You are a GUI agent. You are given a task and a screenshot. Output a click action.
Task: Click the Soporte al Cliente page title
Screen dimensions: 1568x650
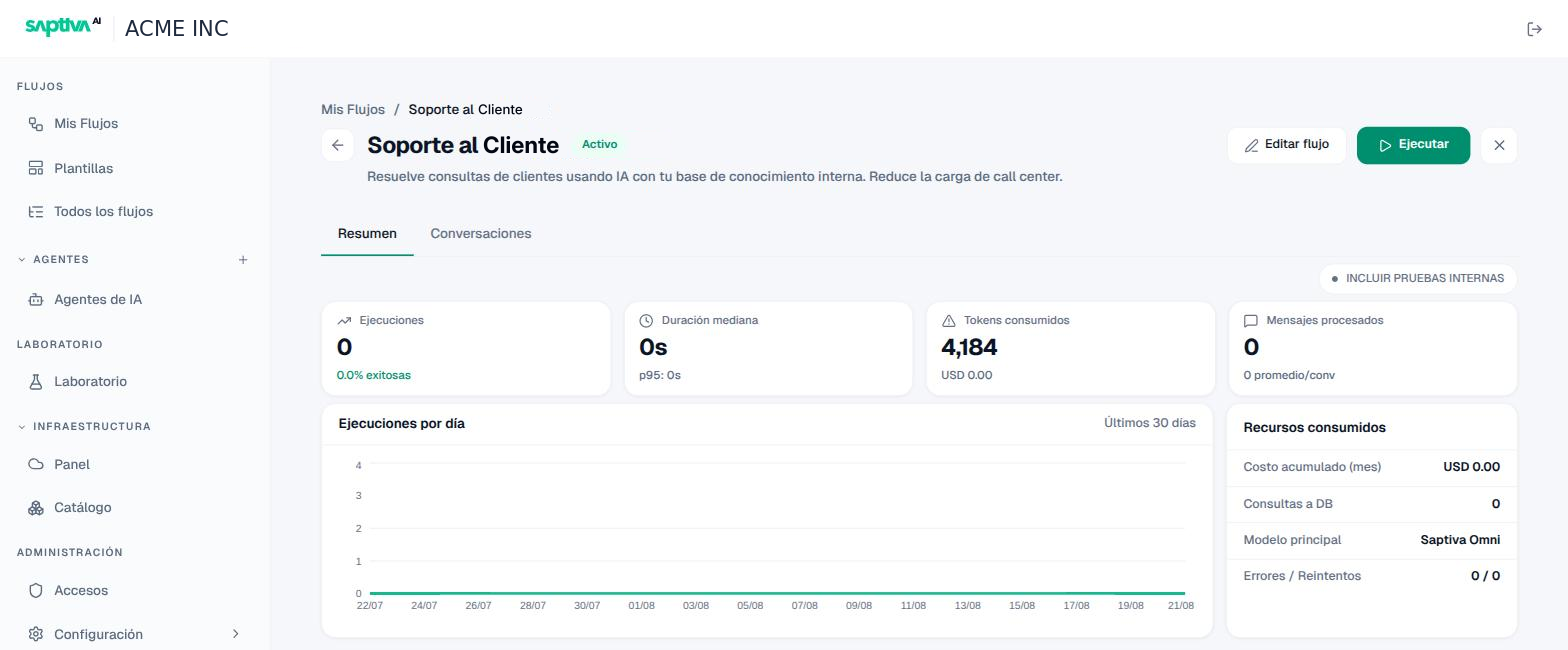[463, 145]
